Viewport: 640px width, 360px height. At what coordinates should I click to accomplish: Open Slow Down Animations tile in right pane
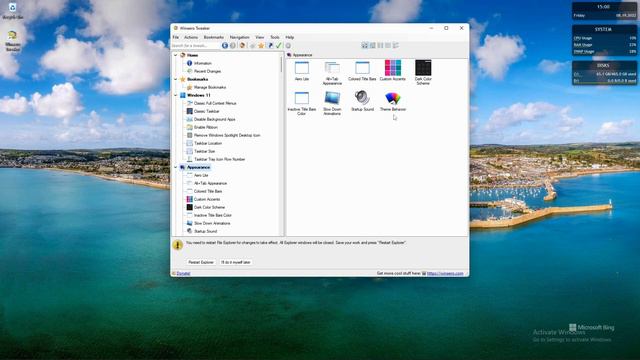click(x=332, y=103)
